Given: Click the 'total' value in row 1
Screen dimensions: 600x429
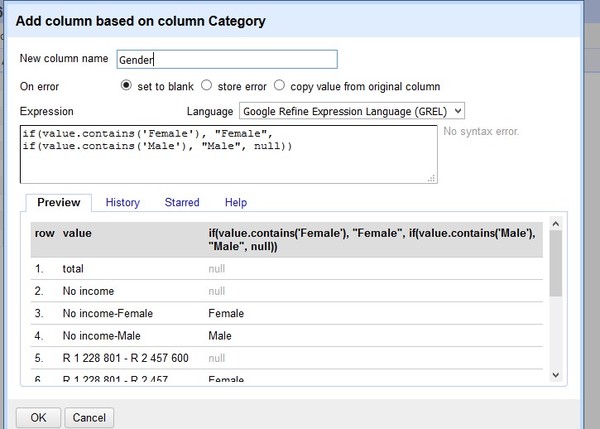Looking at the screenshot, I should tap(73, 269).
